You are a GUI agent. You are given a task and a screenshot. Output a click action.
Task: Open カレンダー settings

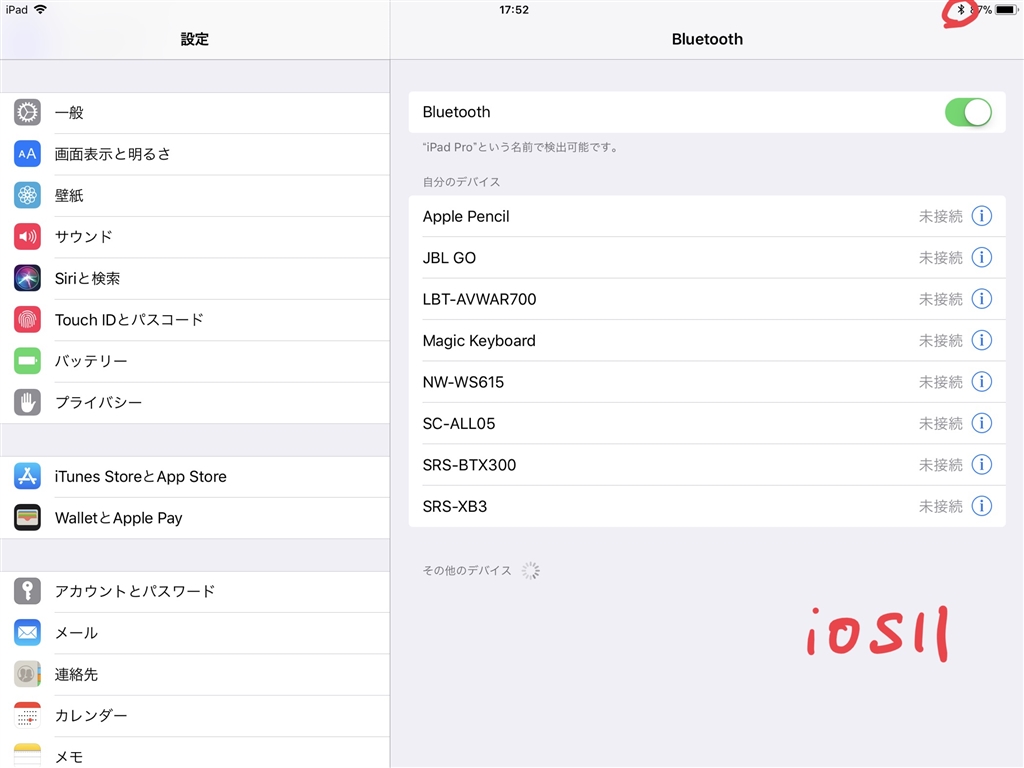pos(195,715)
